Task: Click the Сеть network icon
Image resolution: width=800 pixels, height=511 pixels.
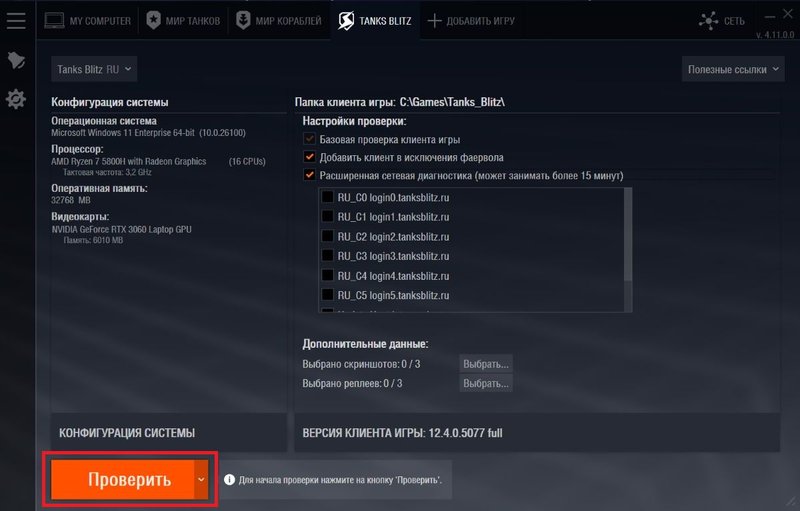Action: pos(708,21)
